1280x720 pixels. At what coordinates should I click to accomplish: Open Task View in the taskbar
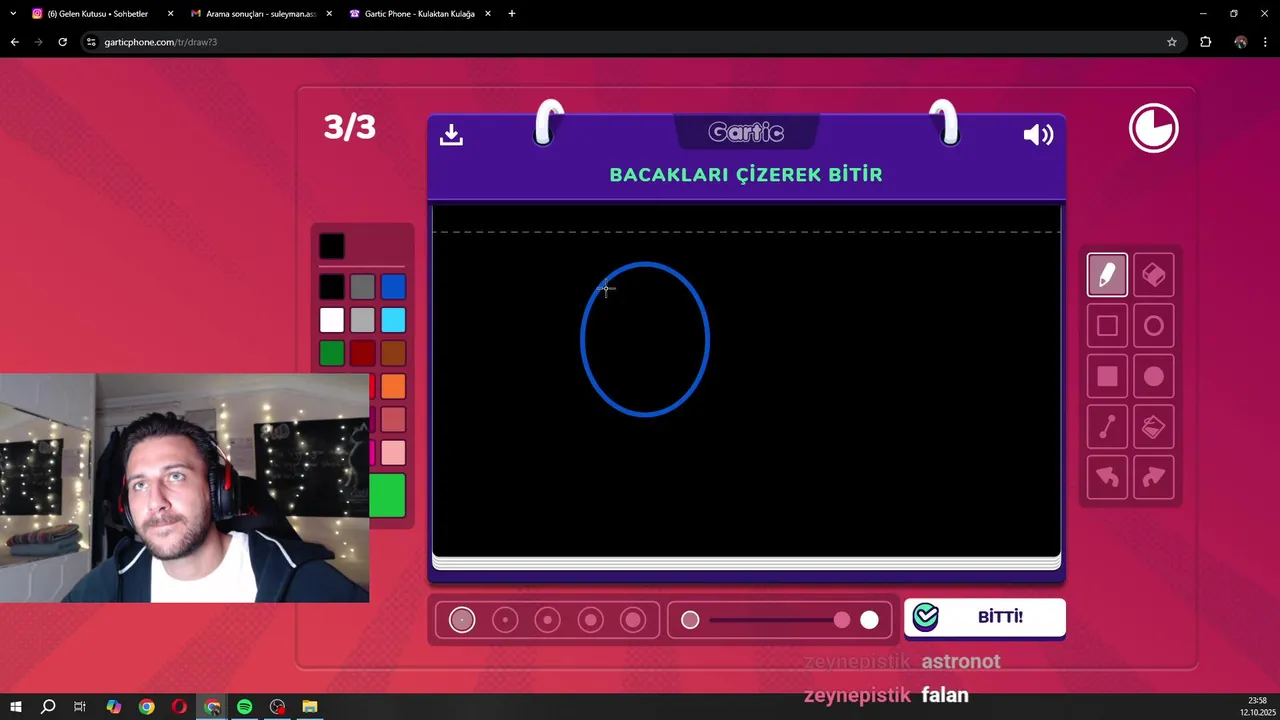[x=80, y=707]
